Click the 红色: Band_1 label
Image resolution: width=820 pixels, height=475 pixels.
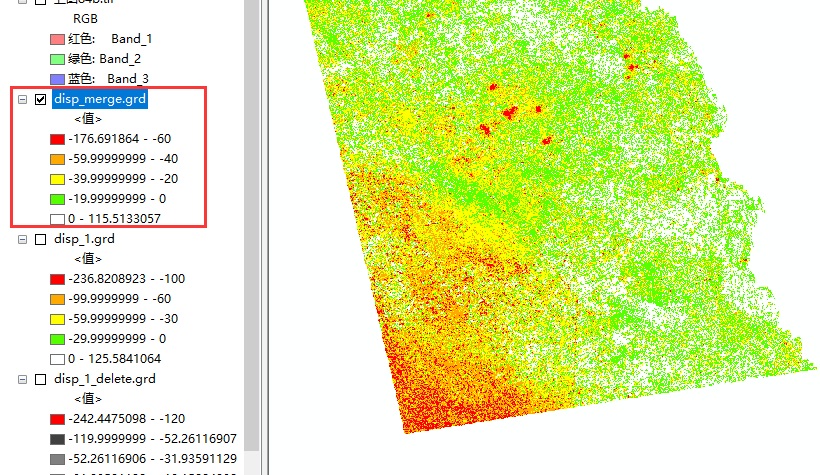click(x=110, y=39)
